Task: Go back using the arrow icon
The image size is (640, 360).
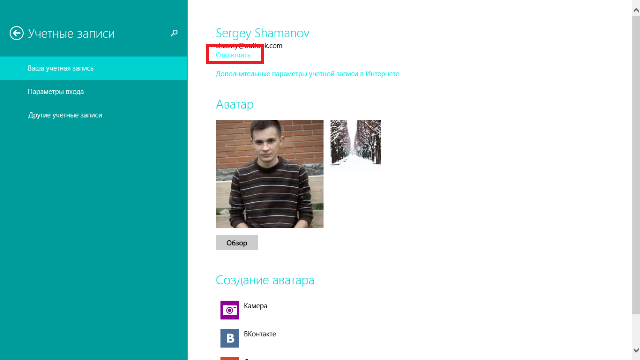Action: 16,33
